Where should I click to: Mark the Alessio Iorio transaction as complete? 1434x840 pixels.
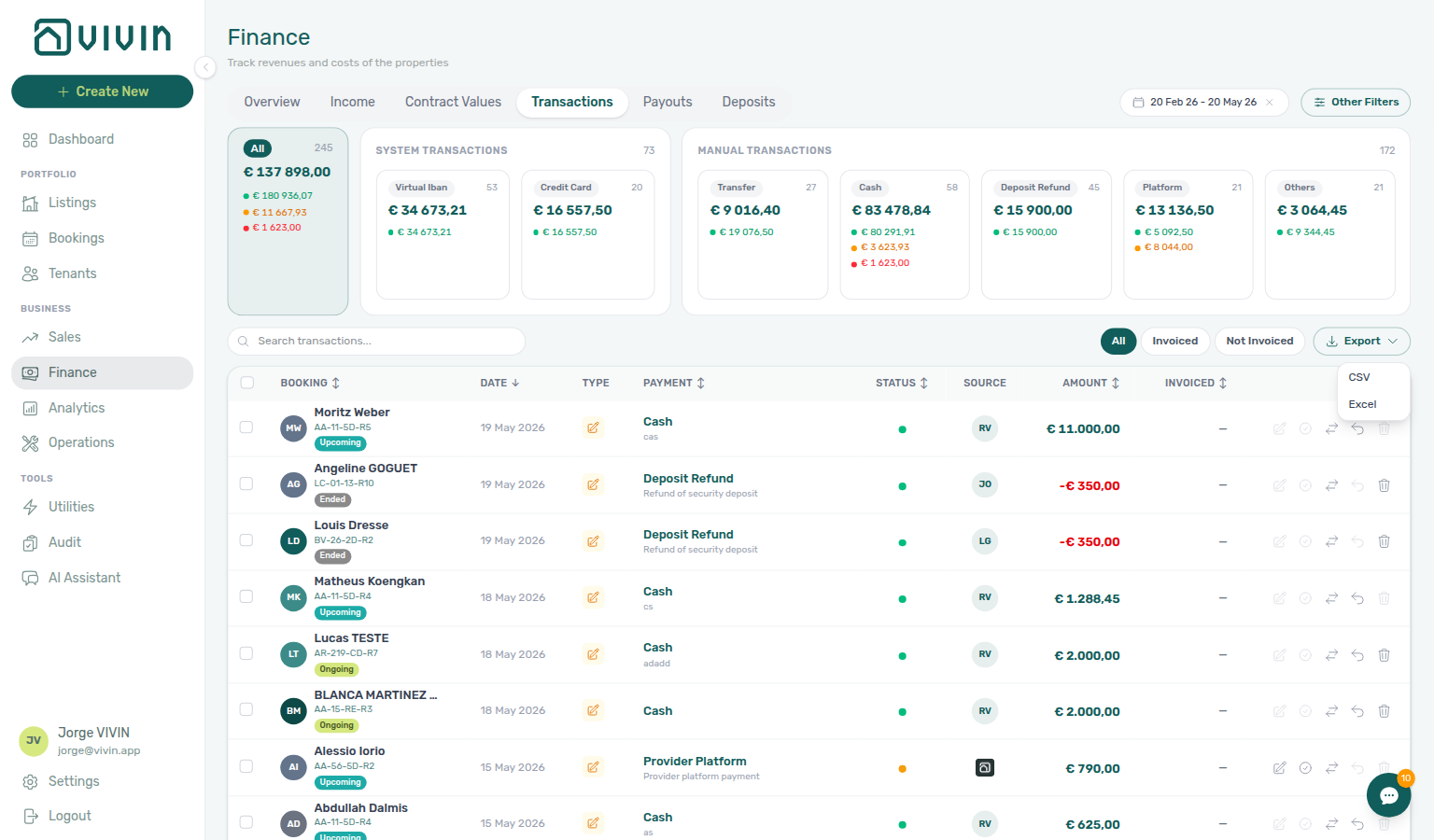(x=1305, y=768)
